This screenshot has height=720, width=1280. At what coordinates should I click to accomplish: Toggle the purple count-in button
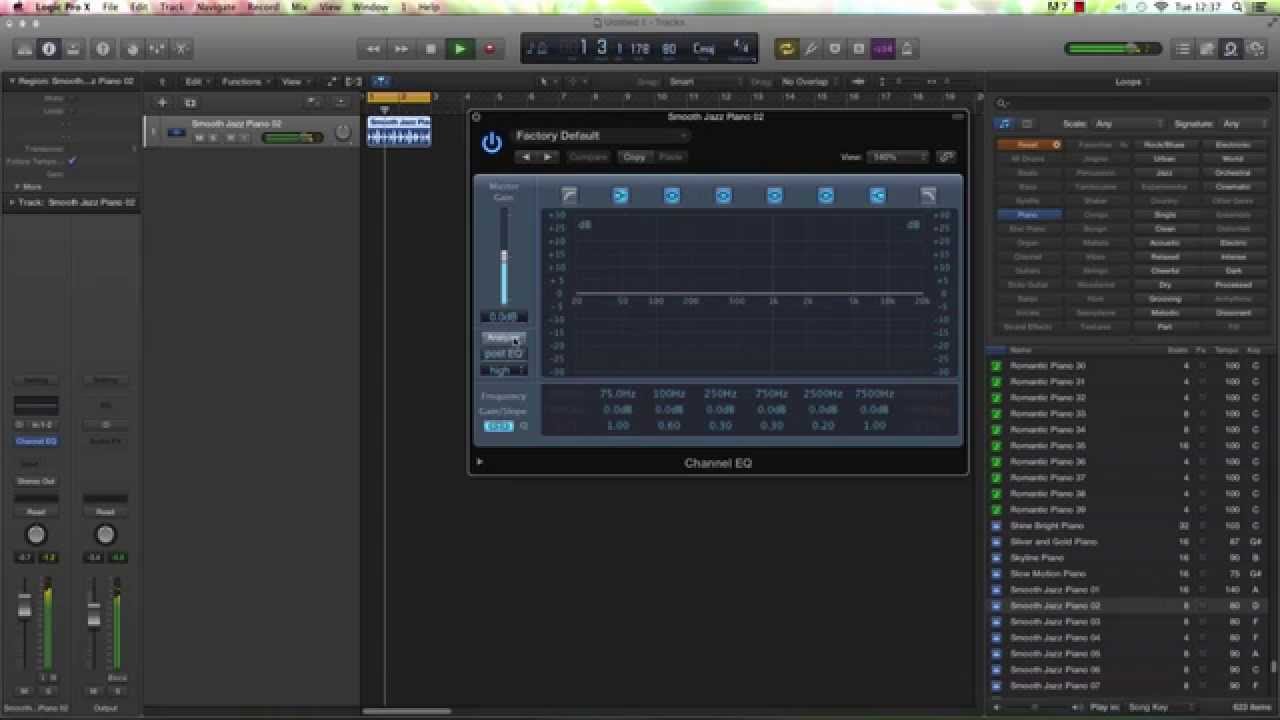883,49
